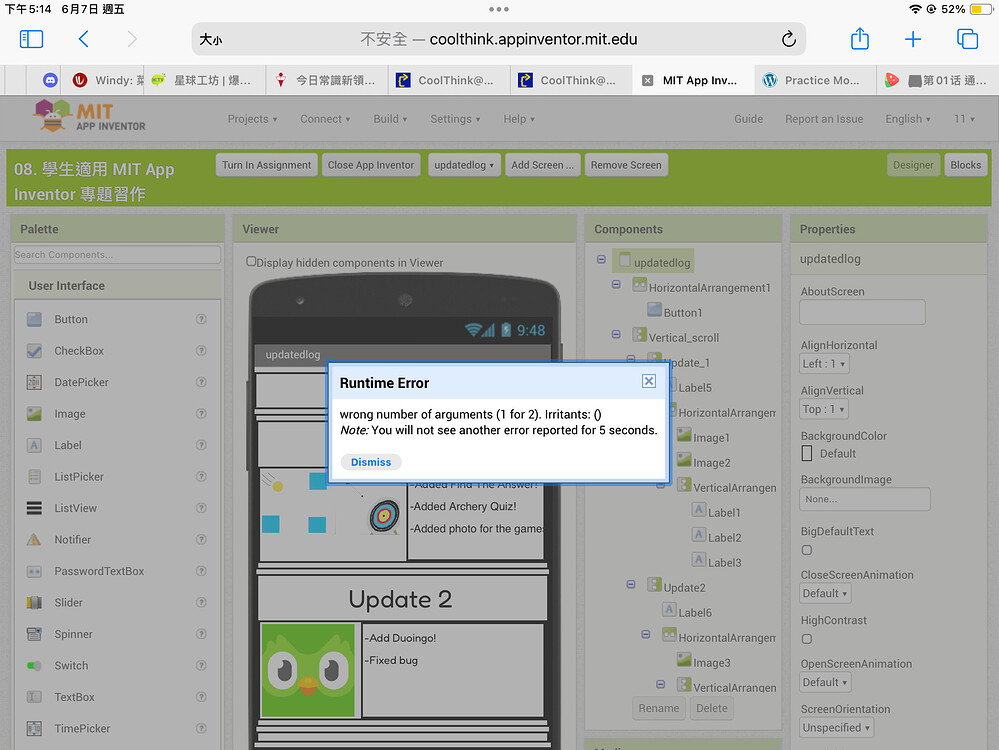Screen dimensions: 999x750
Task: Toggle the BigDefaultText checkbox
Action: click(x=806, y=550)
